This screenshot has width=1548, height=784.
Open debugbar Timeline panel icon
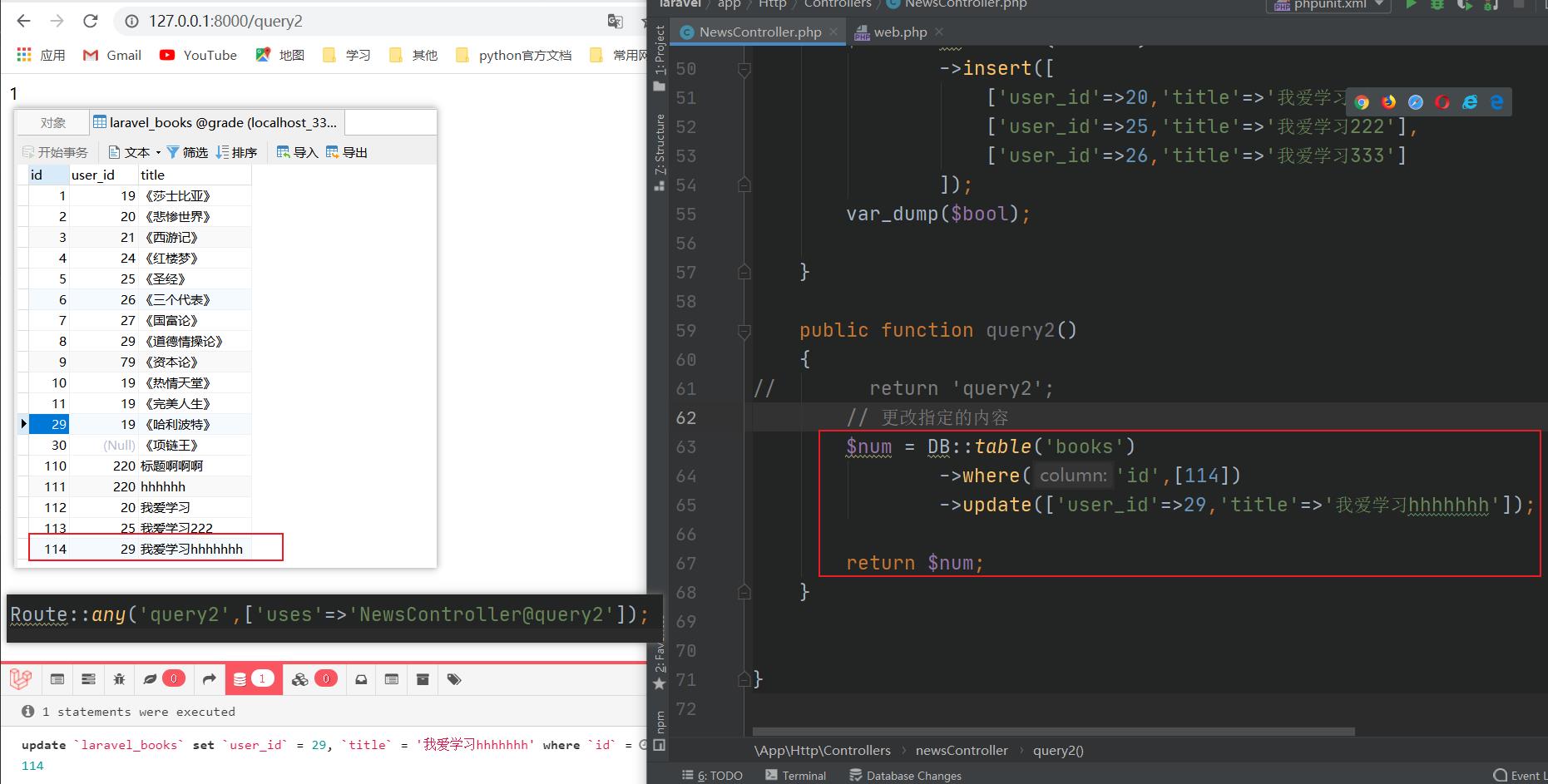(x=88, y=679)
